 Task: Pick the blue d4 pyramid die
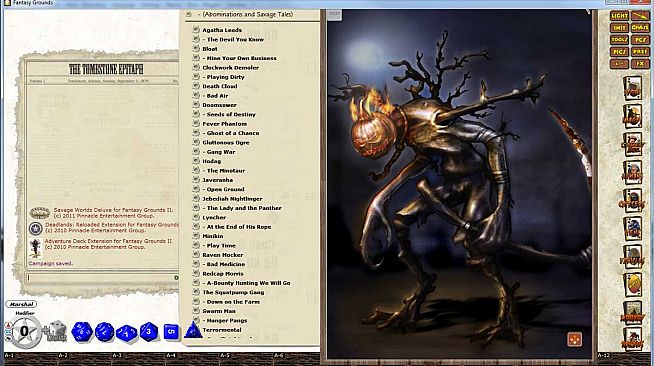coord(193,330)
